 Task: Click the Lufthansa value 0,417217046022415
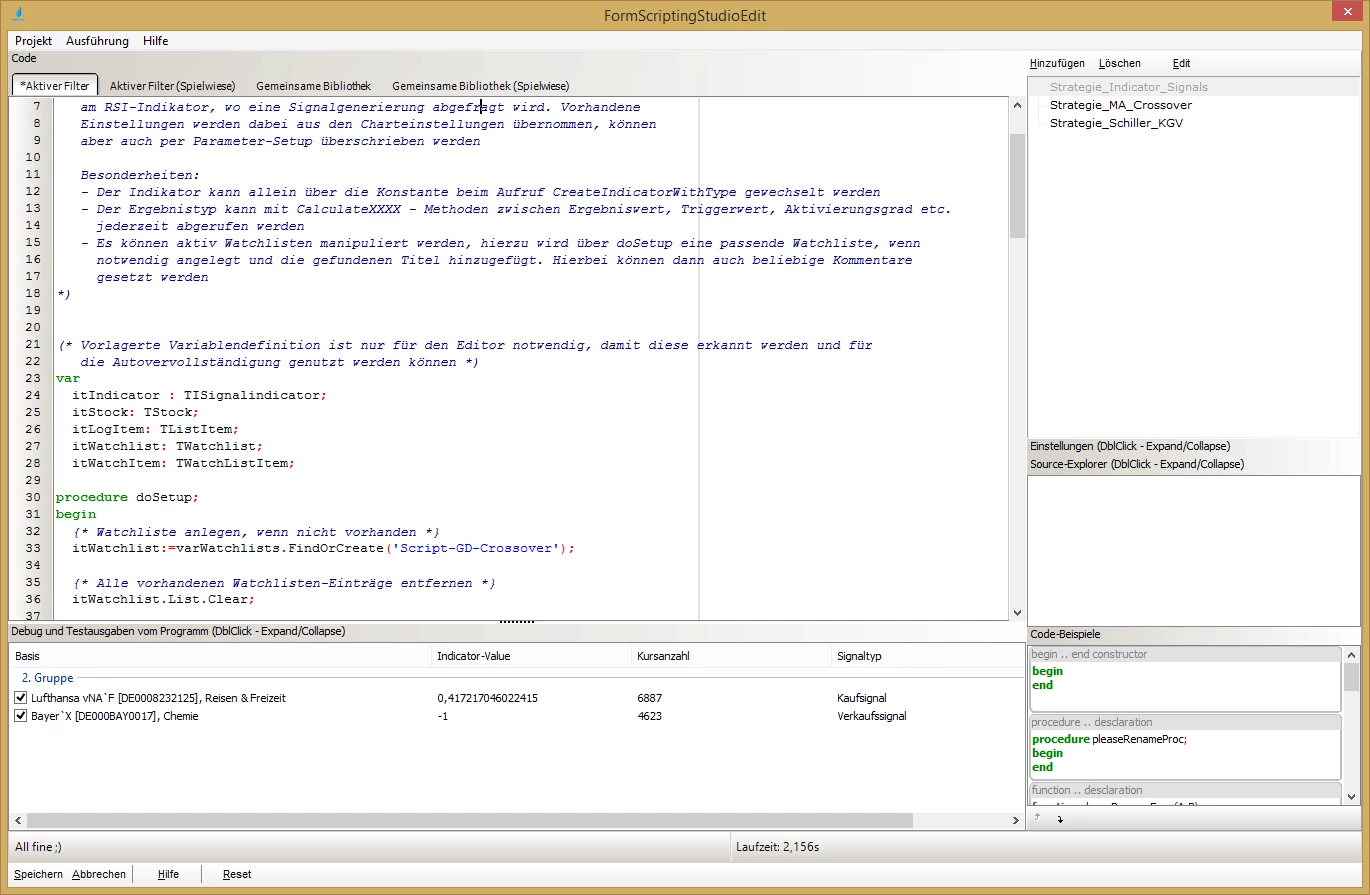[488, 698]
